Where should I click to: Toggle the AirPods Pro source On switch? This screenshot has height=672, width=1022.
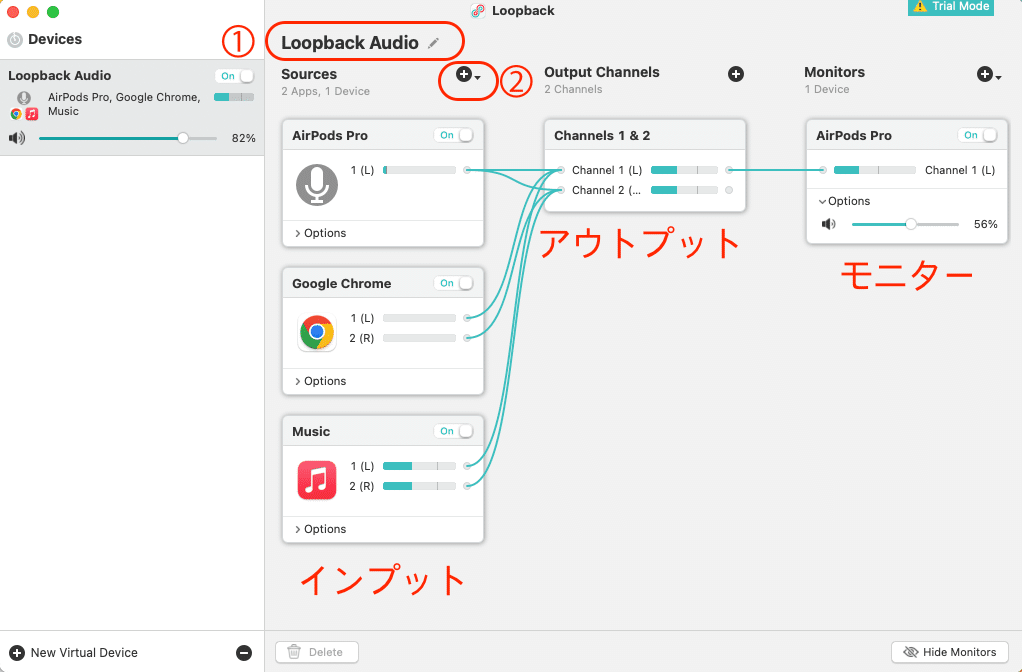[454, 136]
